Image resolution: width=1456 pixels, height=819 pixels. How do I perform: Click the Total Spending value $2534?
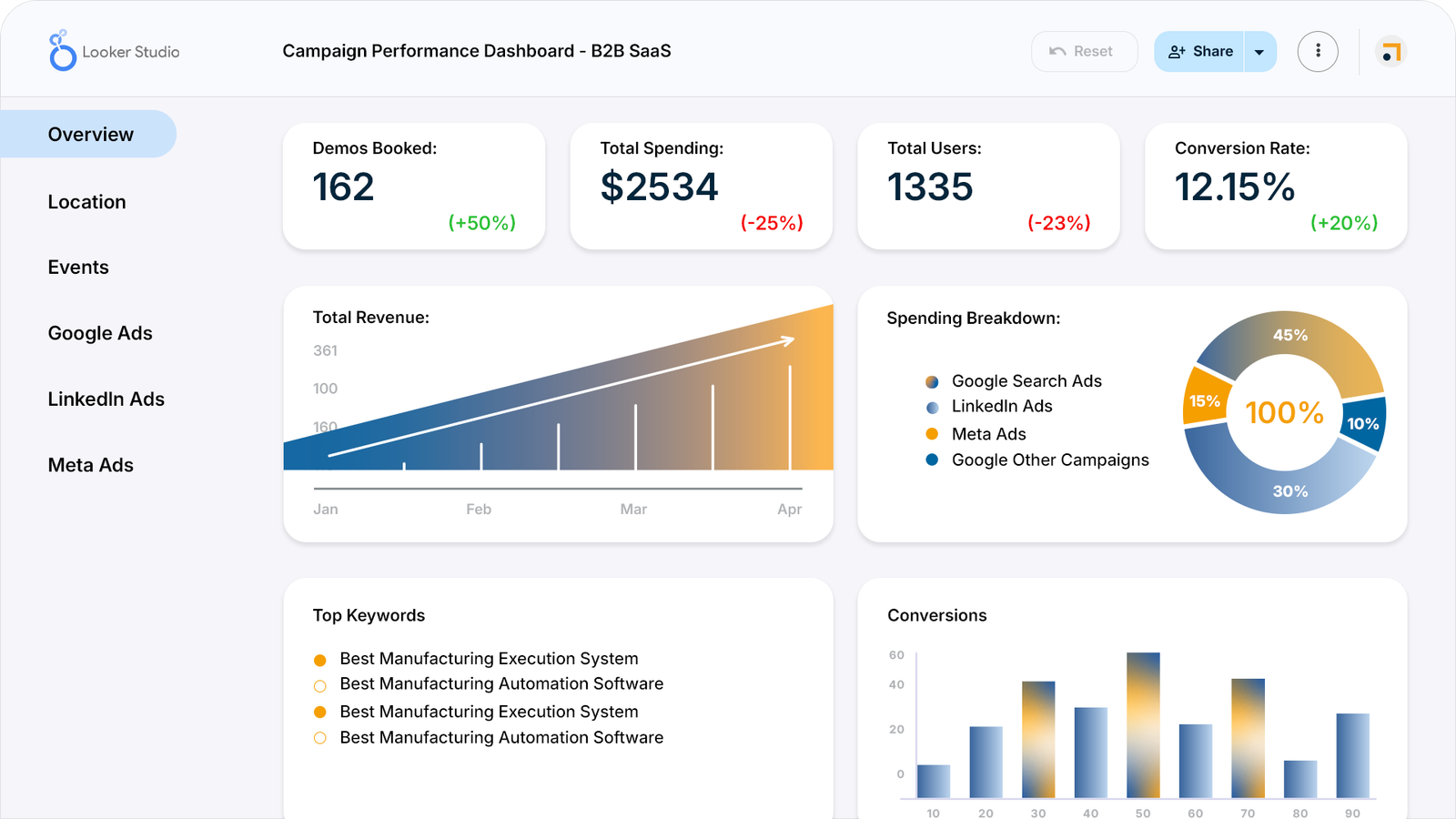(660, 187)
